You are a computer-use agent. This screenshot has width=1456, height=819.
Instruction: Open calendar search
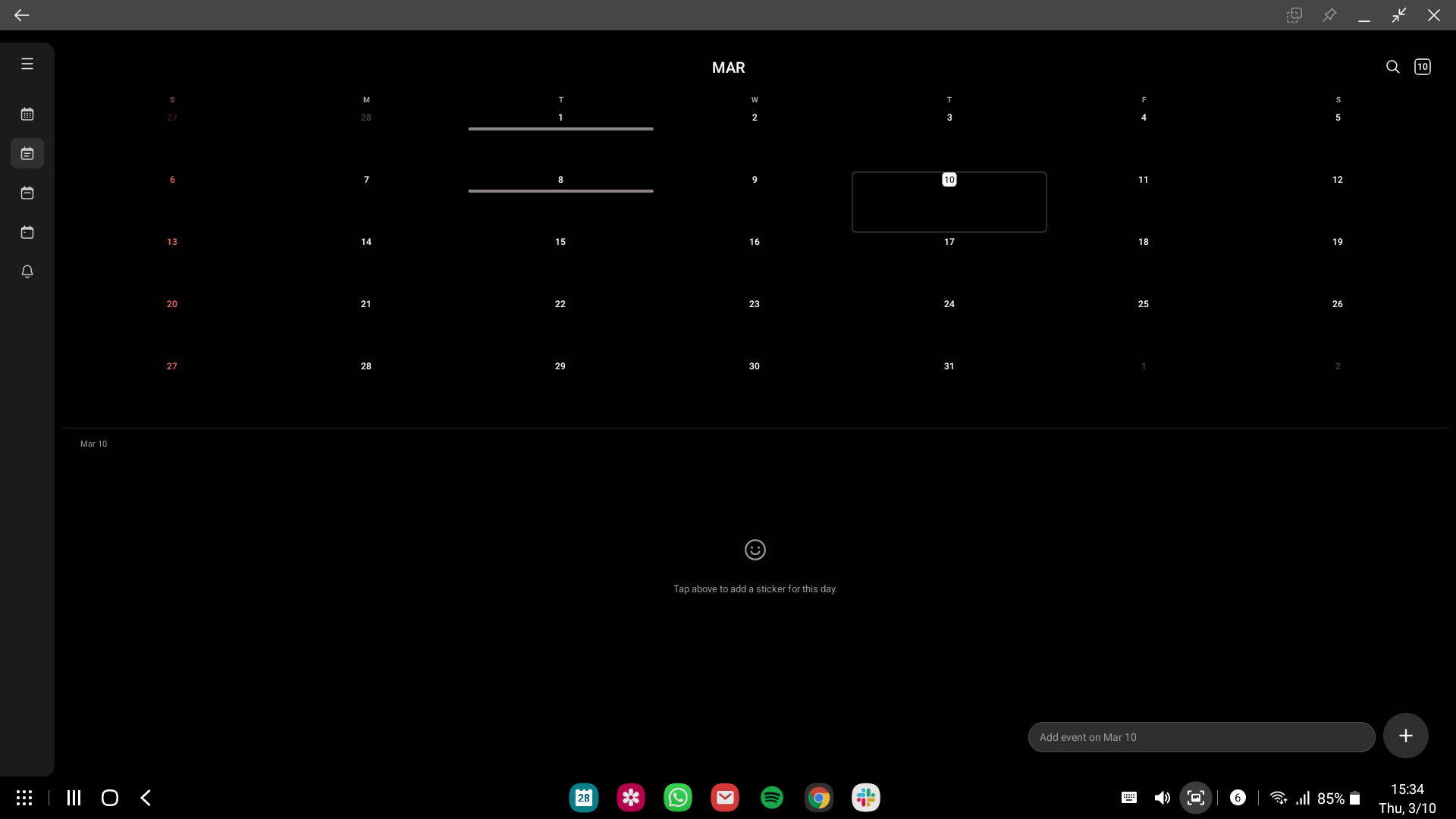point(1392,67)
